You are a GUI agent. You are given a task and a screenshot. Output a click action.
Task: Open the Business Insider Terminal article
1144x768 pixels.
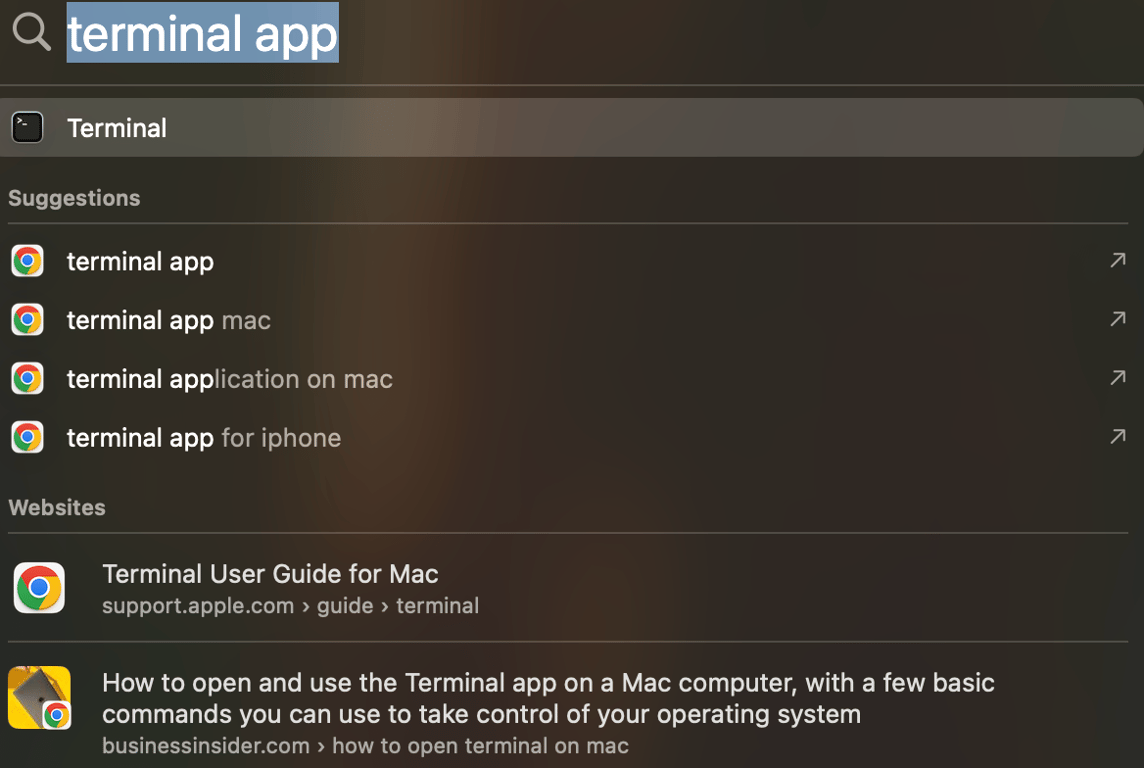[548, 697]
